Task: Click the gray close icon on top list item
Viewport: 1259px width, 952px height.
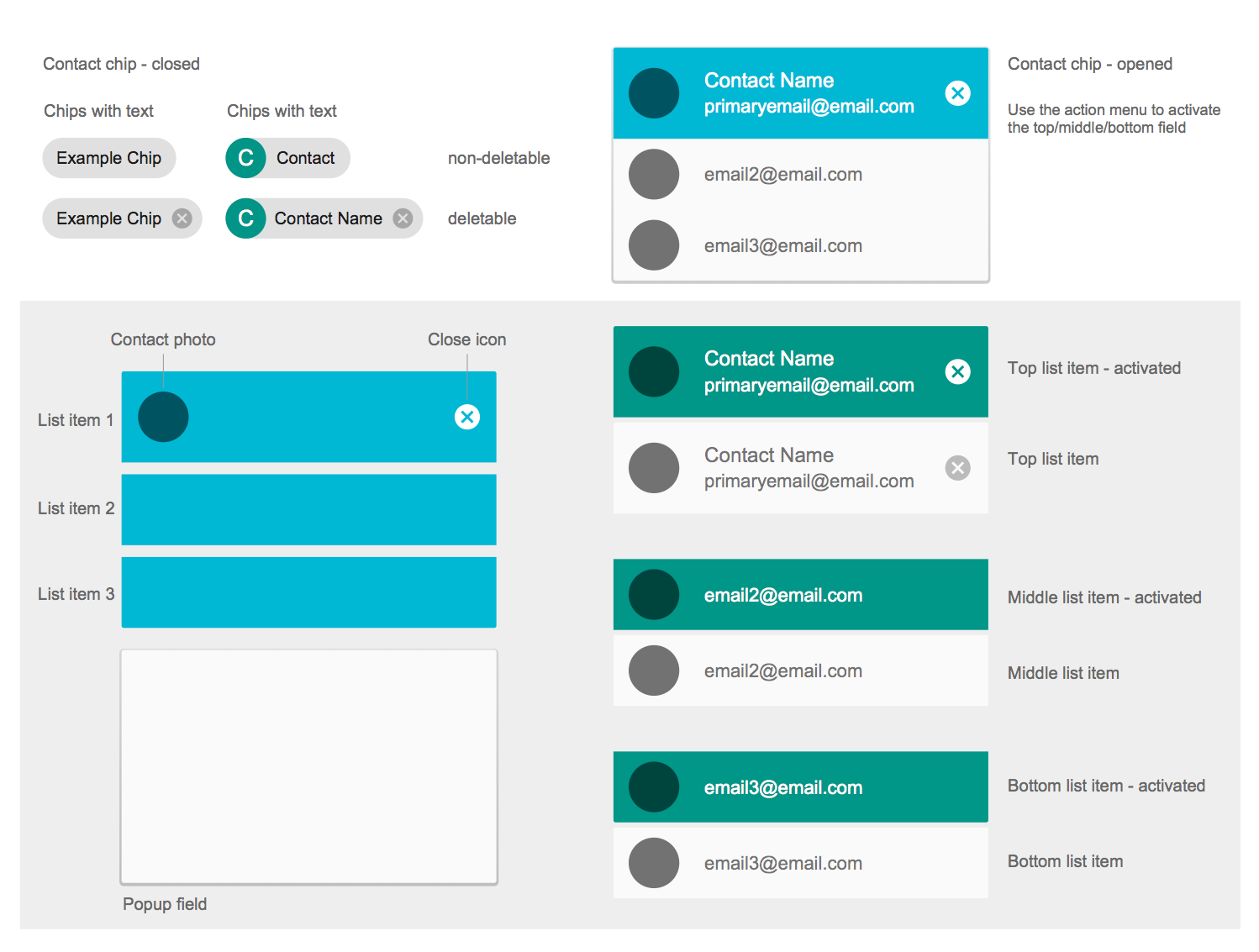Action: coord(957,468)
